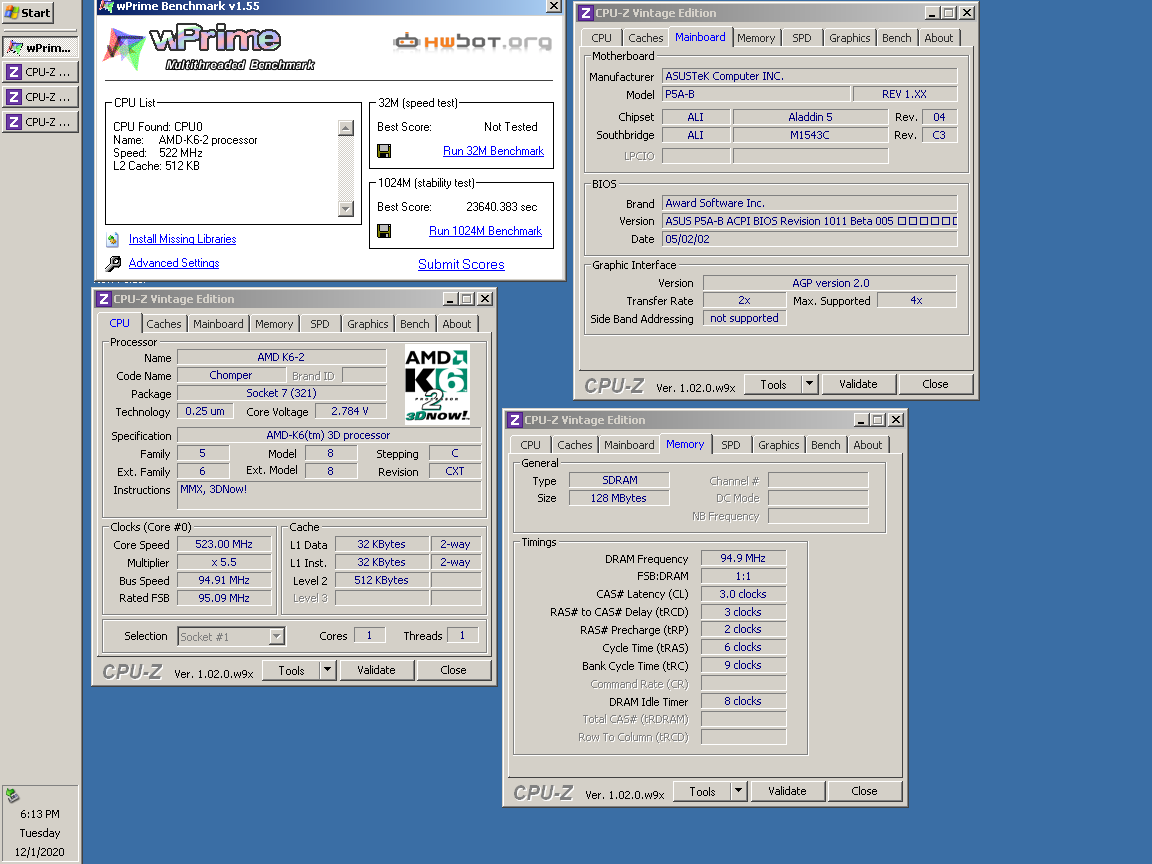Click Tools button in CPU window

coord(291,670)
